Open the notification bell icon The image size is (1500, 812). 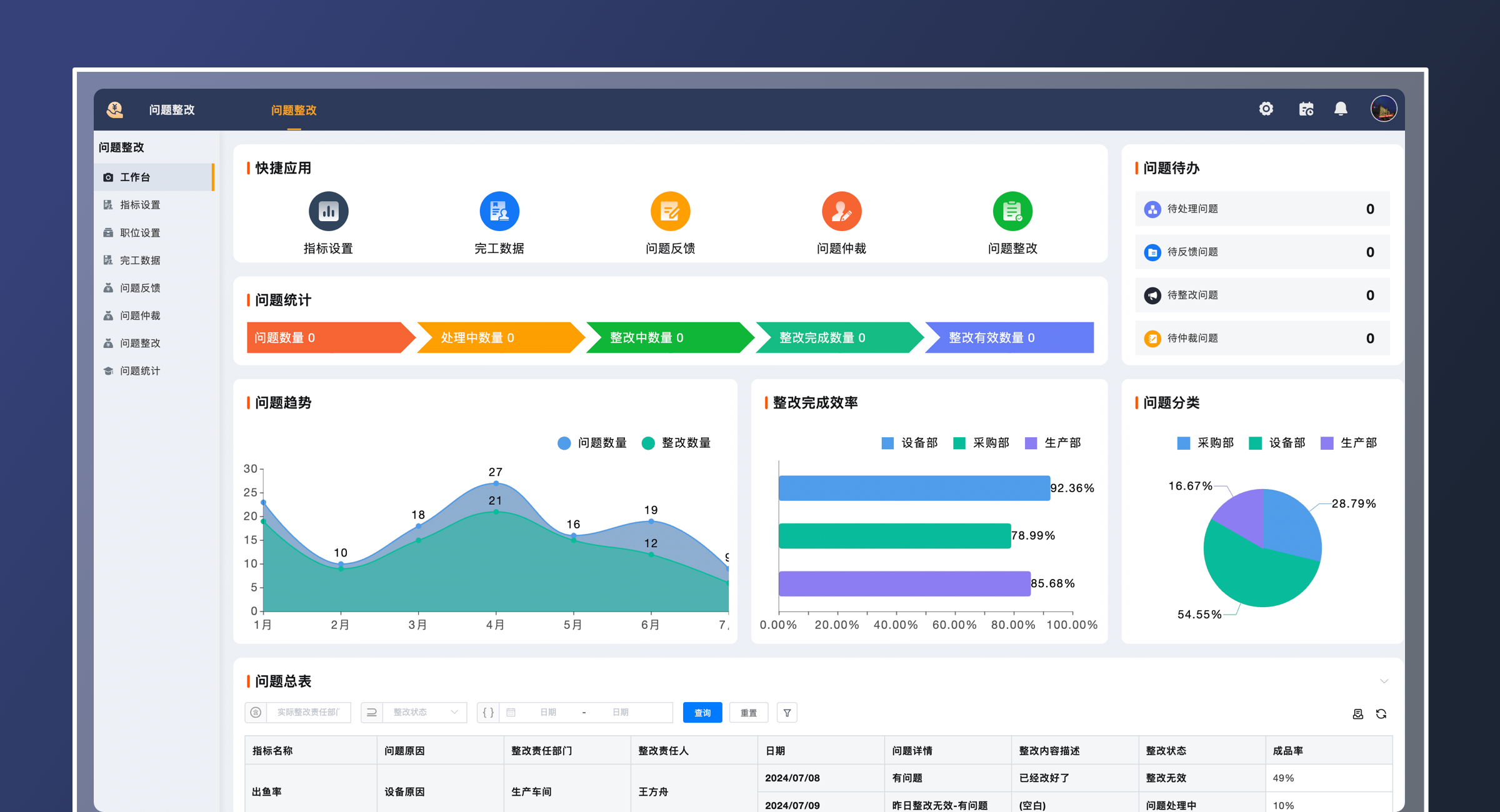click(x=1340, y=109)
